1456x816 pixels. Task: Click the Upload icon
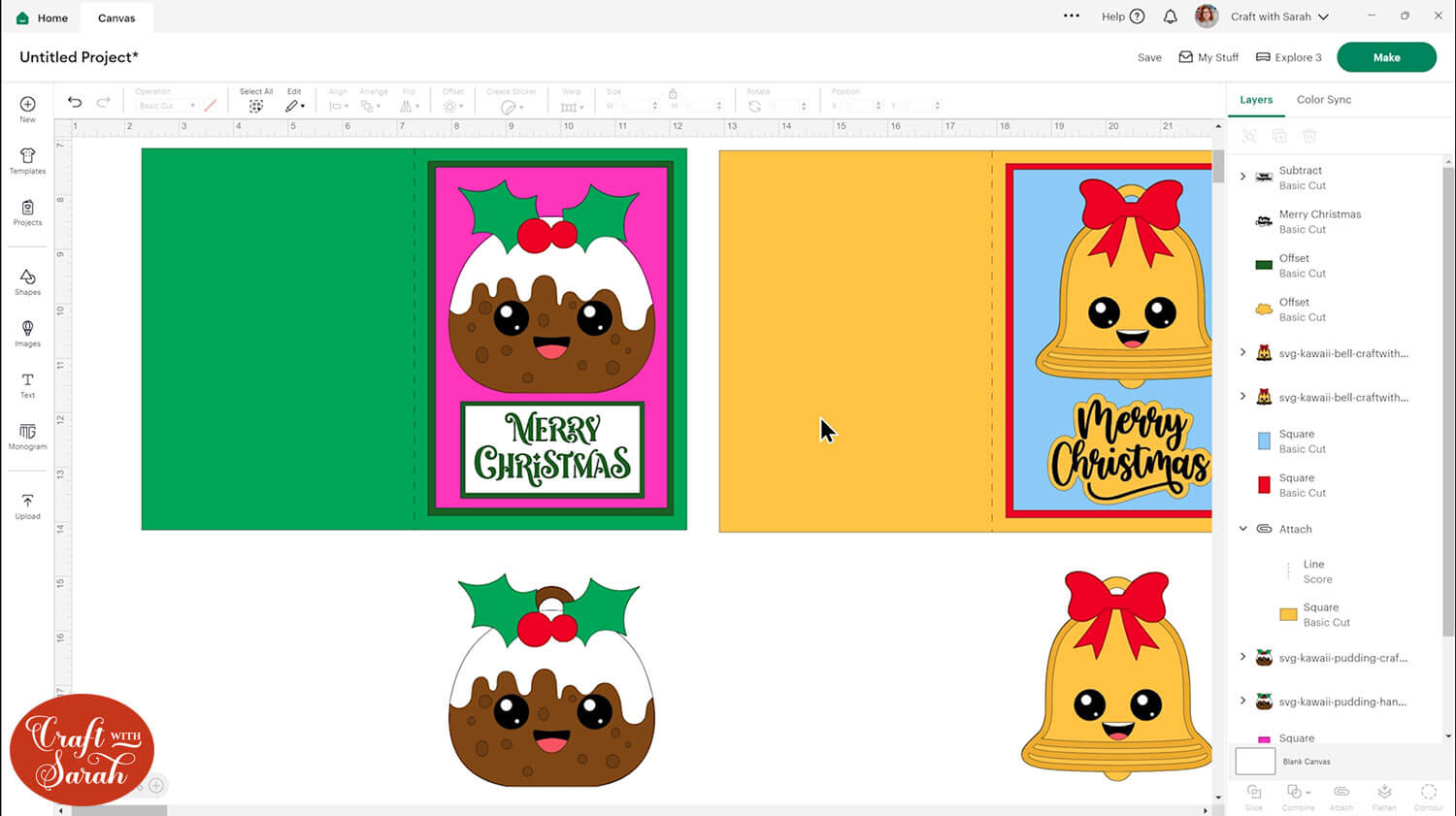(27, 506)
